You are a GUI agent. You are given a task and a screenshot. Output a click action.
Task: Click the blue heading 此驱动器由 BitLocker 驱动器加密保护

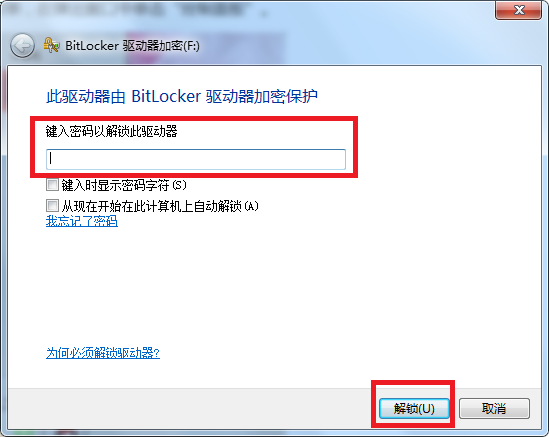[182, 96]
